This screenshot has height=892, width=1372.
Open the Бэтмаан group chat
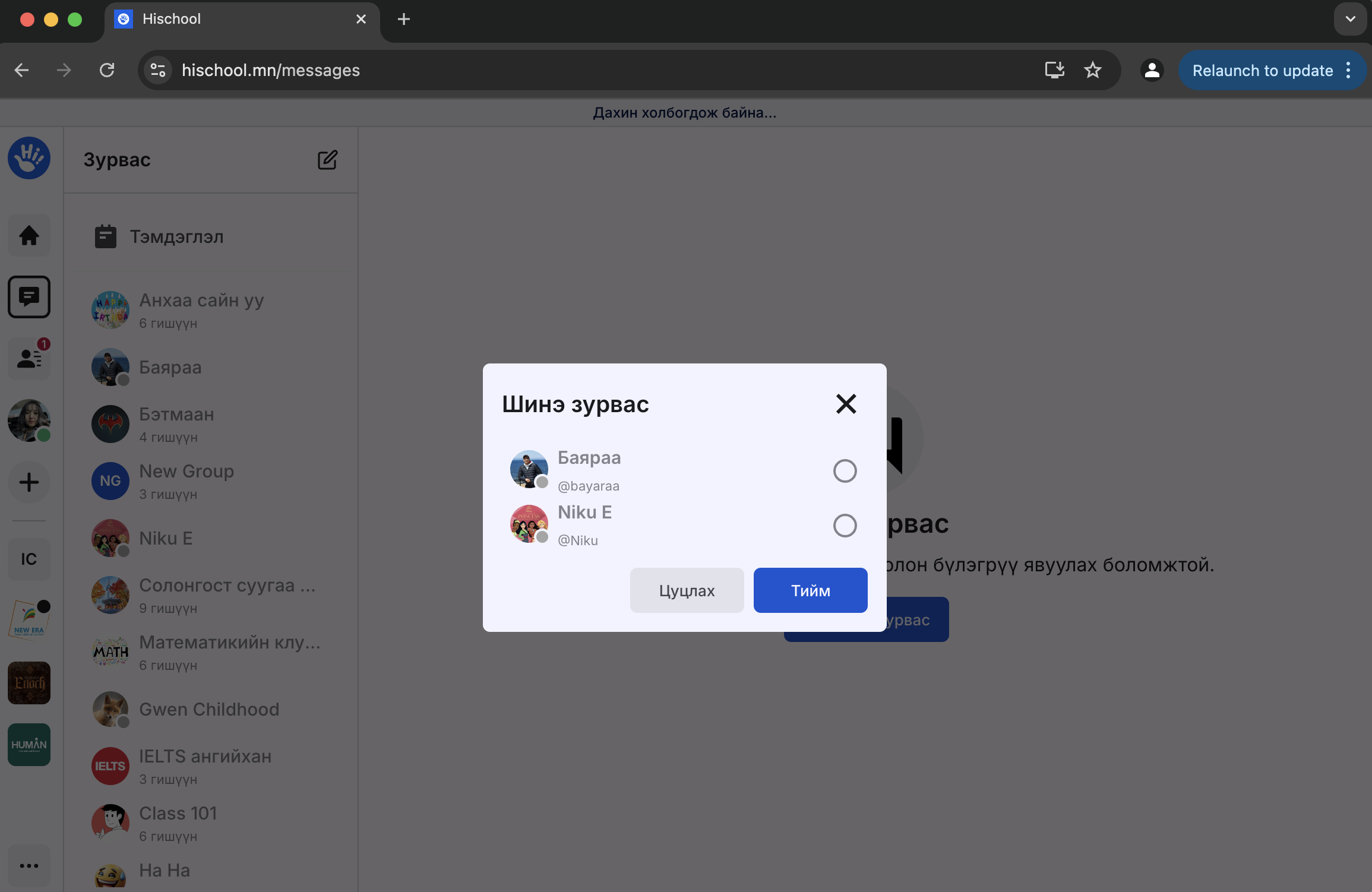tap(176, 425)
